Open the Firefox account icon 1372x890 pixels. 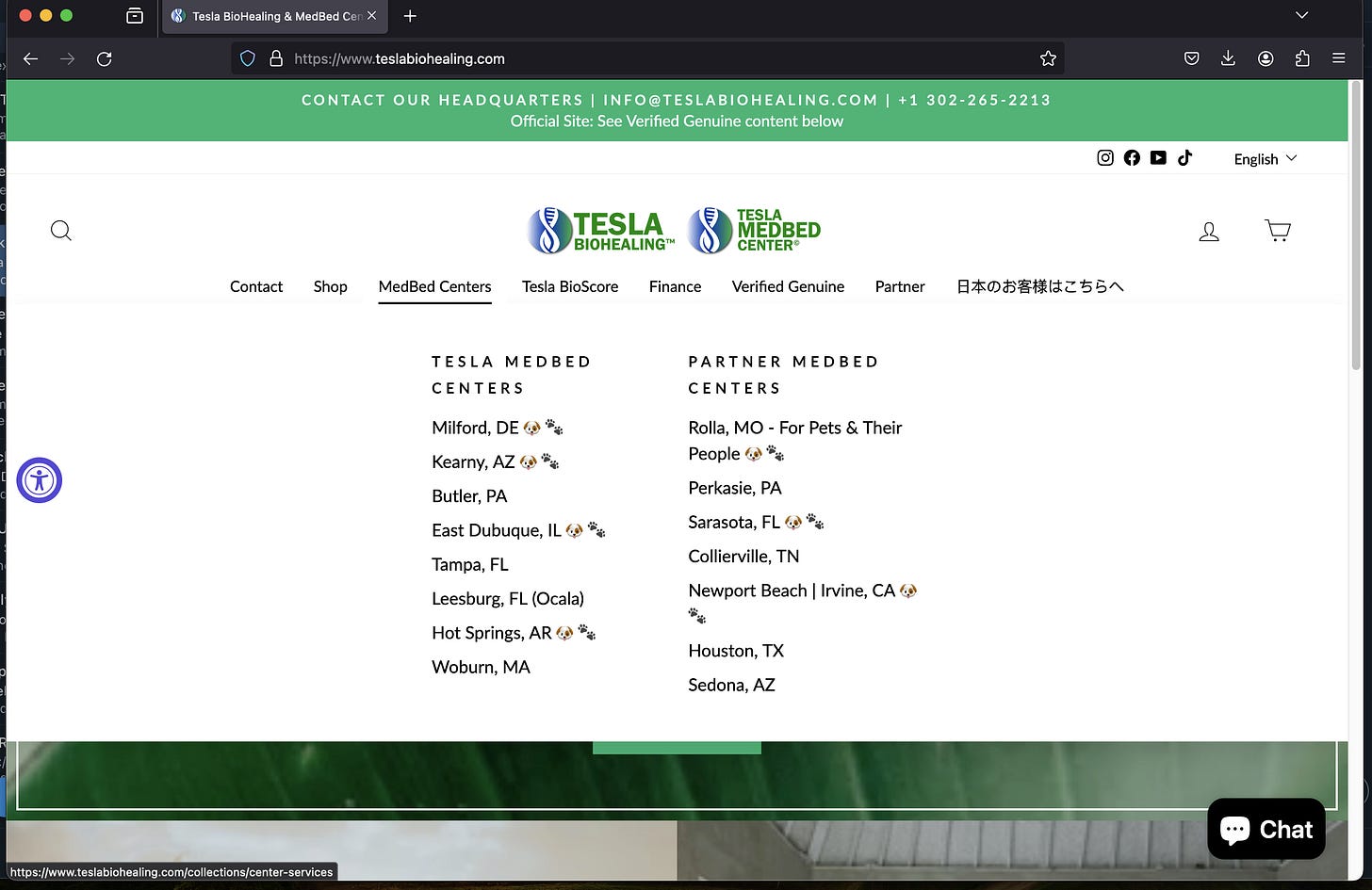(1266, 58)
